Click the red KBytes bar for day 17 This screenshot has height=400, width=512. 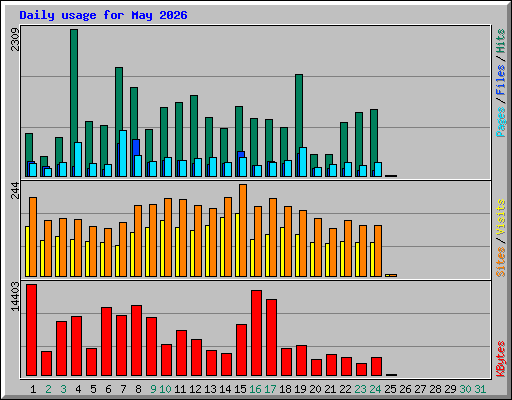[x=272, y=337]
